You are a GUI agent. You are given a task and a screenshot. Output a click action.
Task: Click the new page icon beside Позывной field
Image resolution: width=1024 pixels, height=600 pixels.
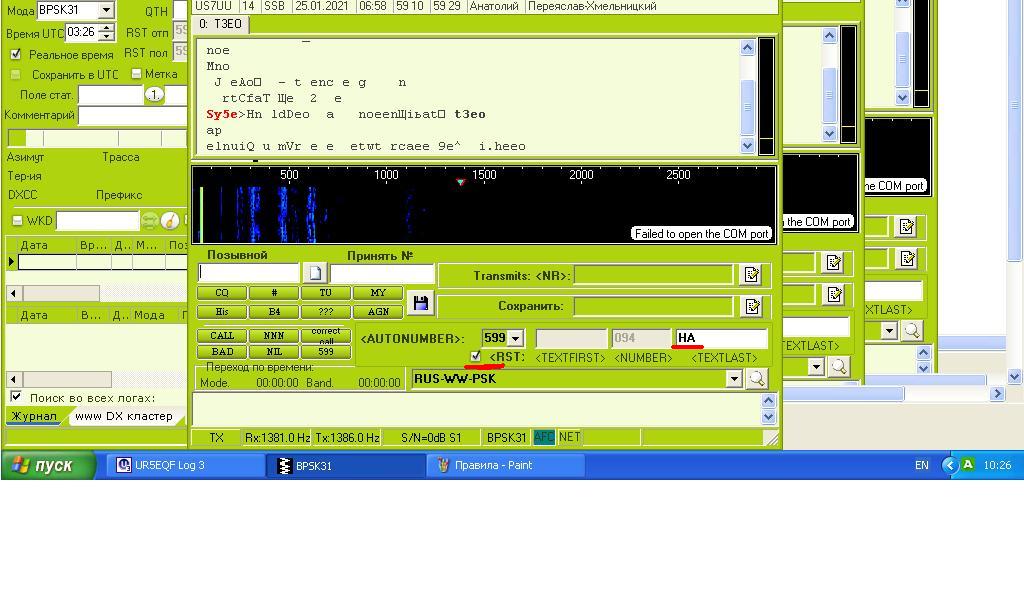pyautogui.click(x=314, y=273)
